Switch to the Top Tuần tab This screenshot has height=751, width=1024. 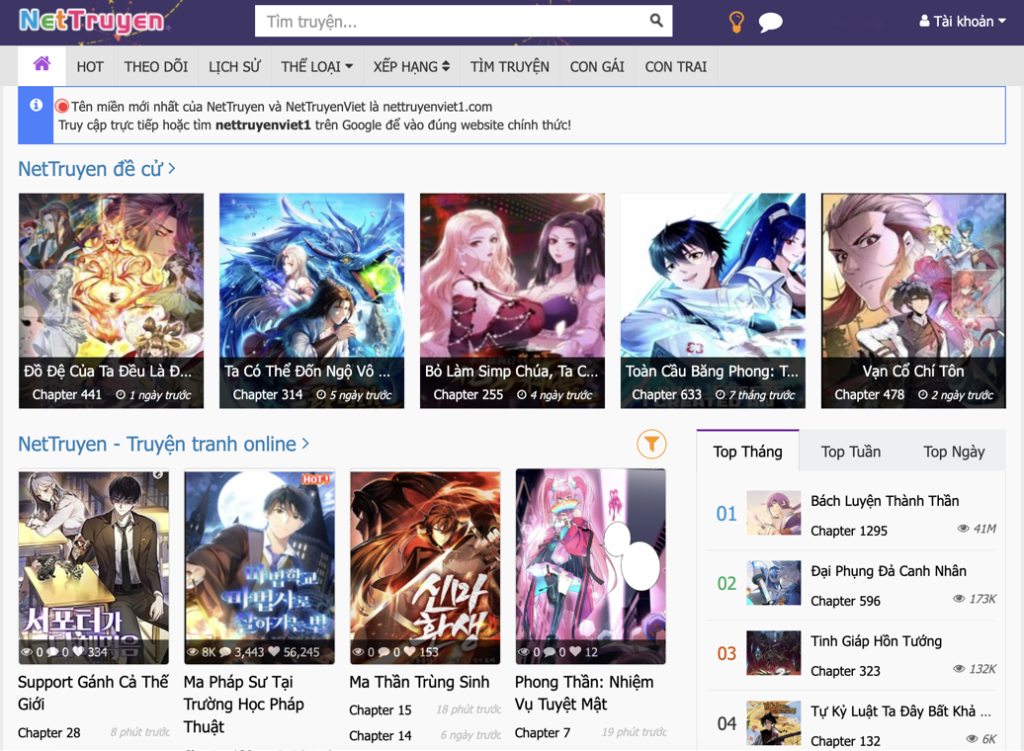tap(850, 452)
